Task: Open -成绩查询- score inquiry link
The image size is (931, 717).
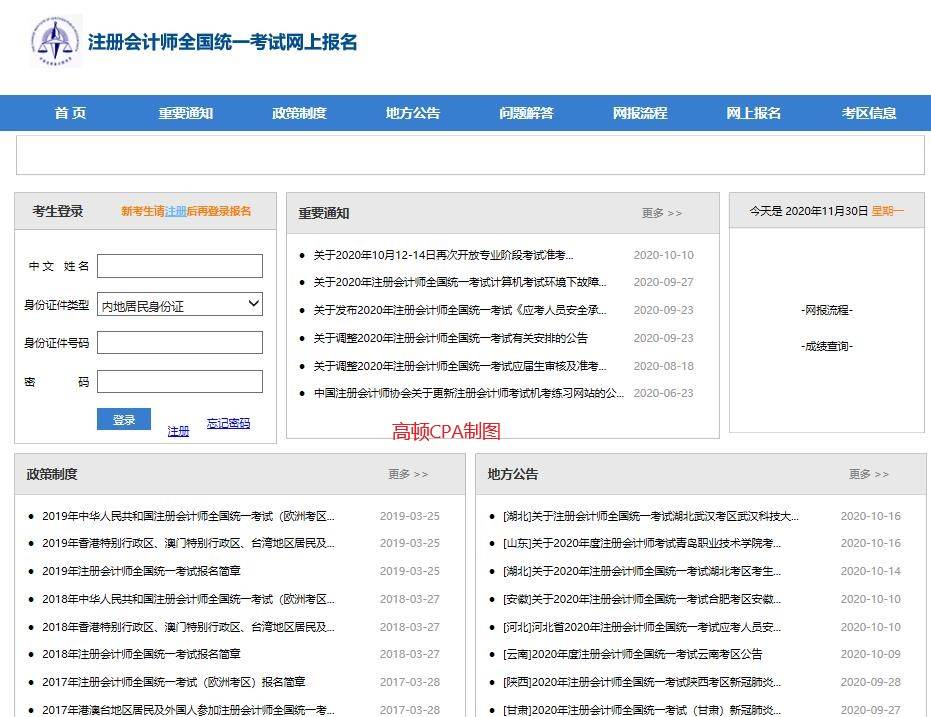Action: pyautogui.click(x=825, y=345)
